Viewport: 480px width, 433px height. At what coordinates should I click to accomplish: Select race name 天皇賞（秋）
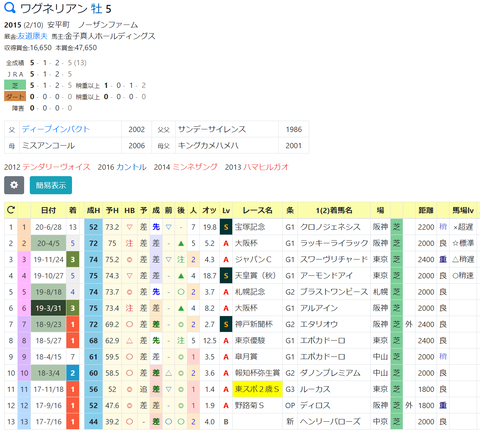pos(255,276)
